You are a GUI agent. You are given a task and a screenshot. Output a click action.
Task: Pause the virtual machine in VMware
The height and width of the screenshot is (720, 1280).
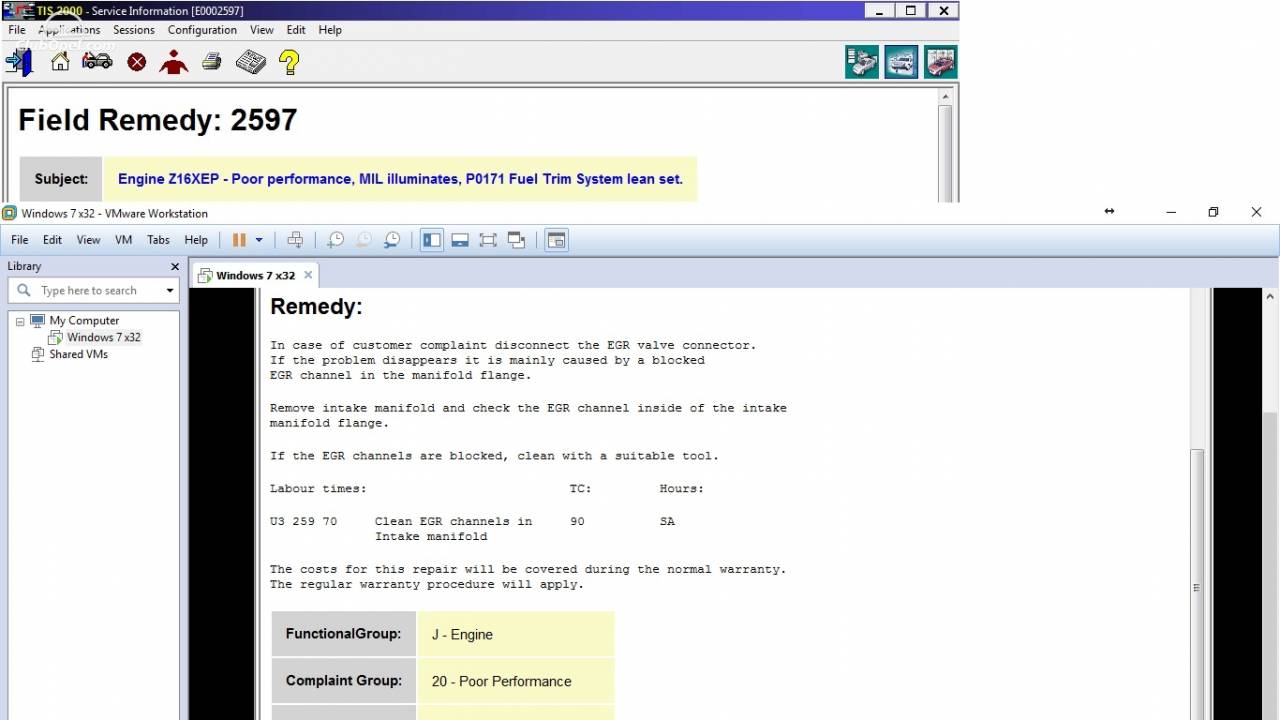point(239,240)
